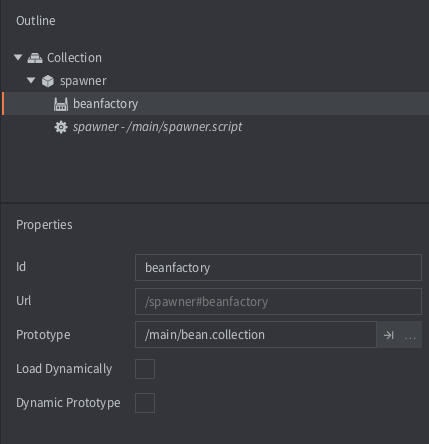429x444 pixels.
Task: Click the spawner script gear icon
Action: pyautogui.click(x=61, y=127)
